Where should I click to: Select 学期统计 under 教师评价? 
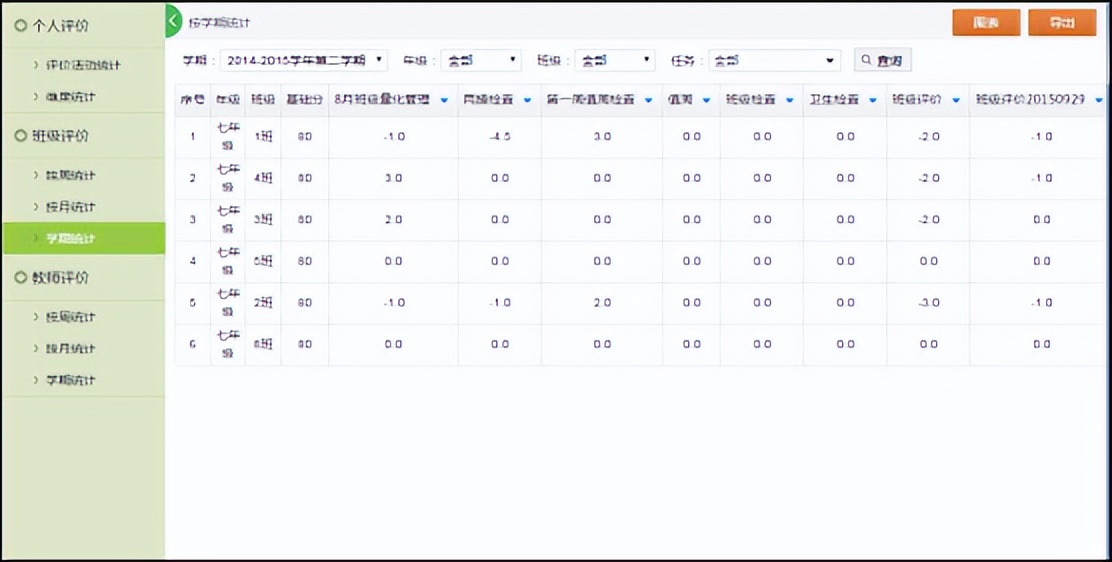(x=71, y=380)
